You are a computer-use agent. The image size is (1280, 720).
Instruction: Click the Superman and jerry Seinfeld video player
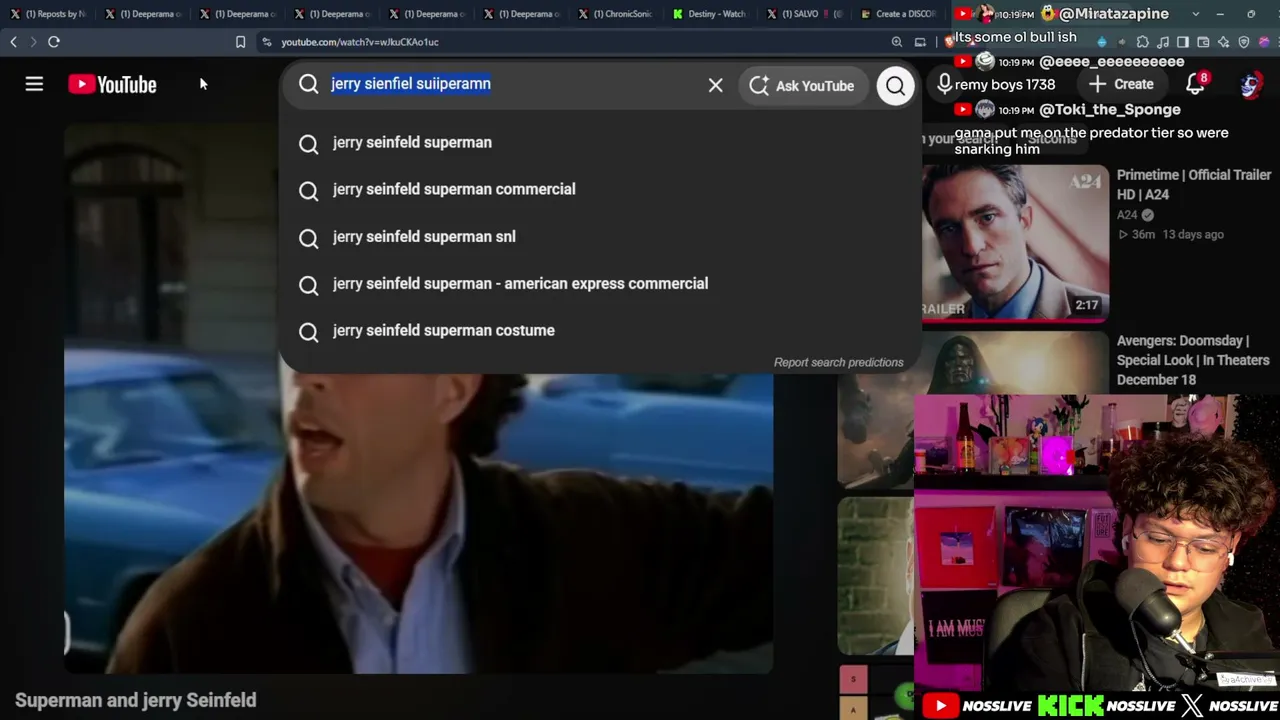tap(418, 400)
